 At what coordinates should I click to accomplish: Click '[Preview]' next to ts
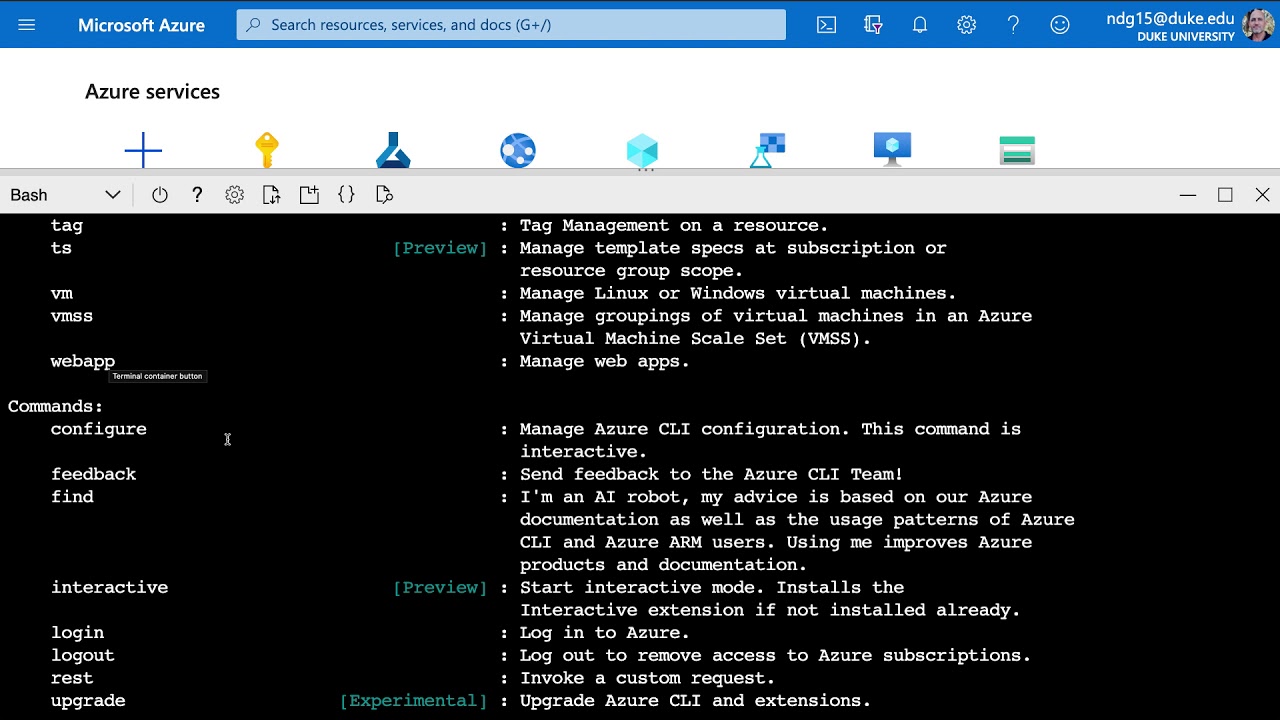coord(440,248)
